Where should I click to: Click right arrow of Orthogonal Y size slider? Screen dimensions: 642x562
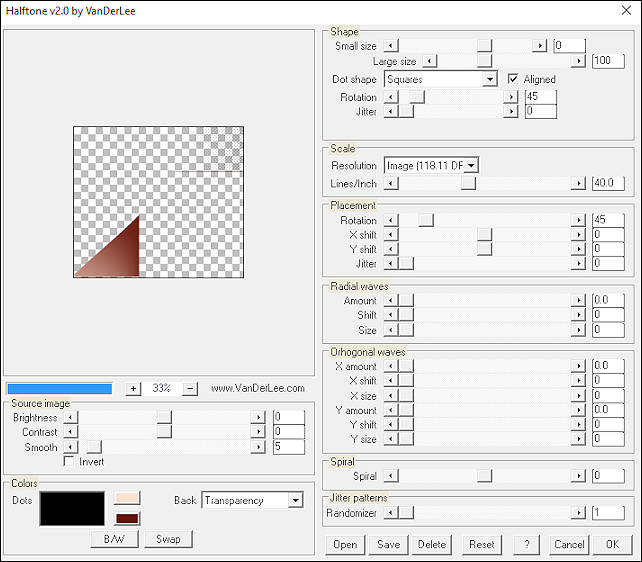[578, 439]
